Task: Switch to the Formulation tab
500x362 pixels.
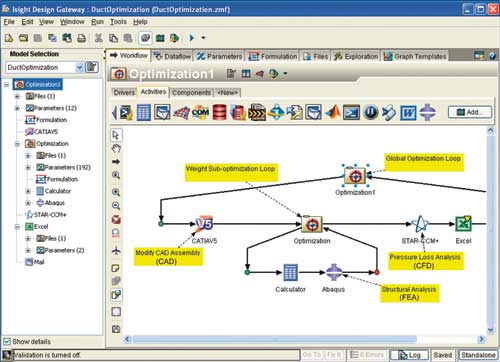Action: [x=273, y=56]
